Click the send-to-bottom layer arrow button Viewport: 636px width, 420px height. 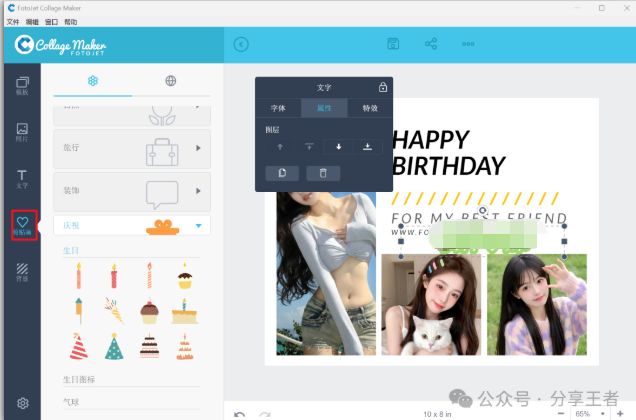367,147
